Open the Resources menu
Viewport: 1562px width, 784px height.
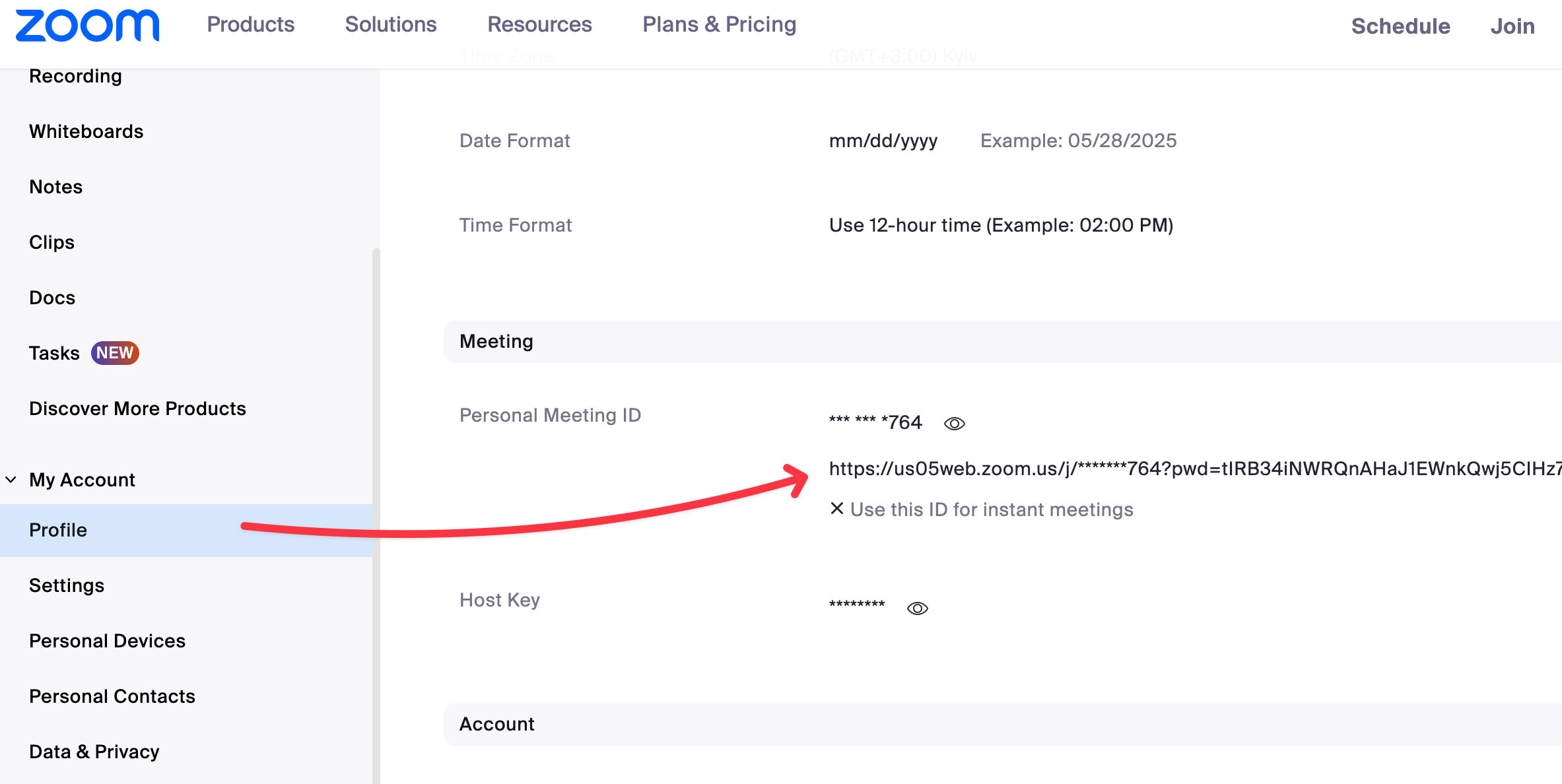click(539, 24)
